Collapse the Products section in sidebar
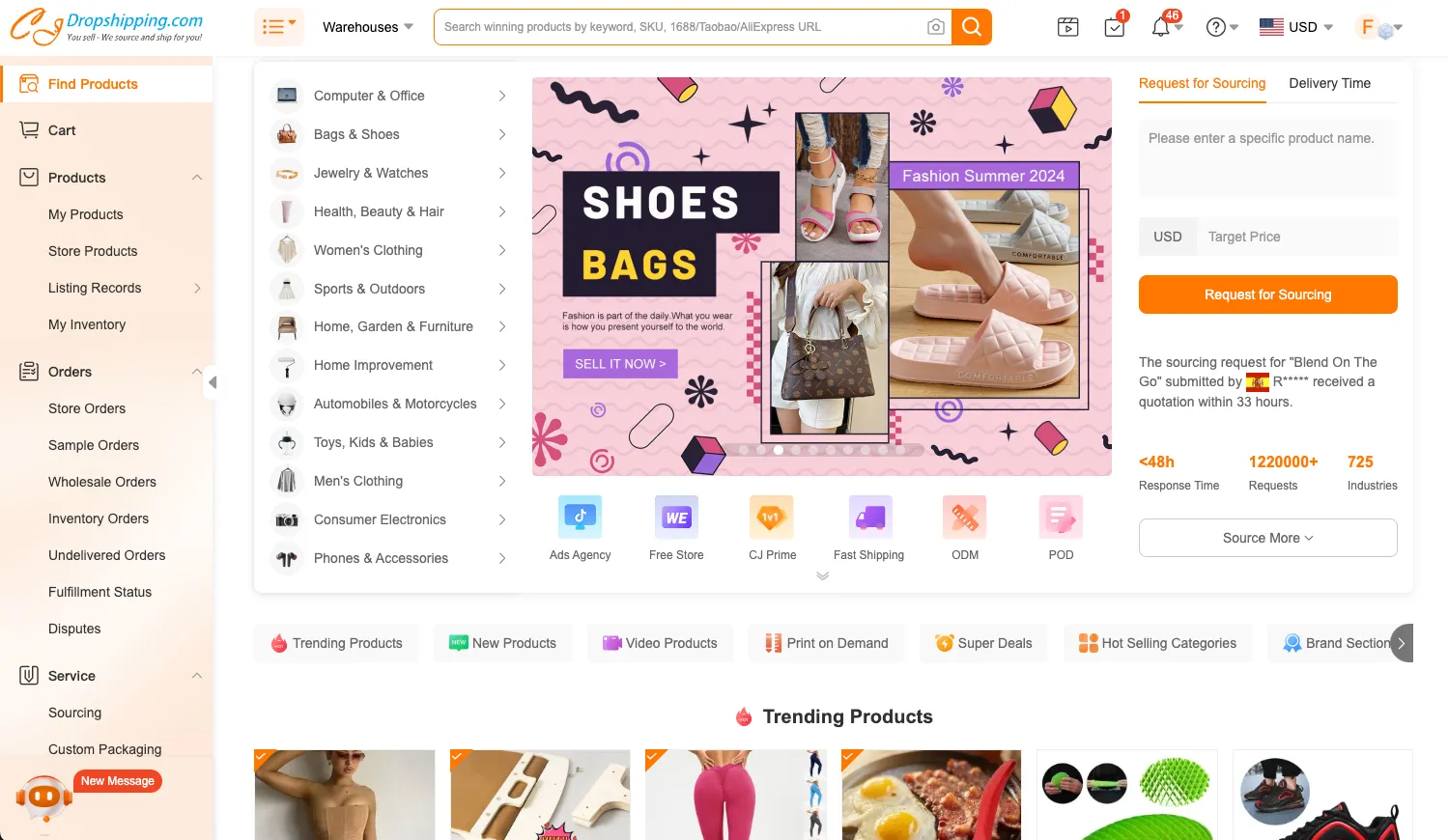 point(197,178)
